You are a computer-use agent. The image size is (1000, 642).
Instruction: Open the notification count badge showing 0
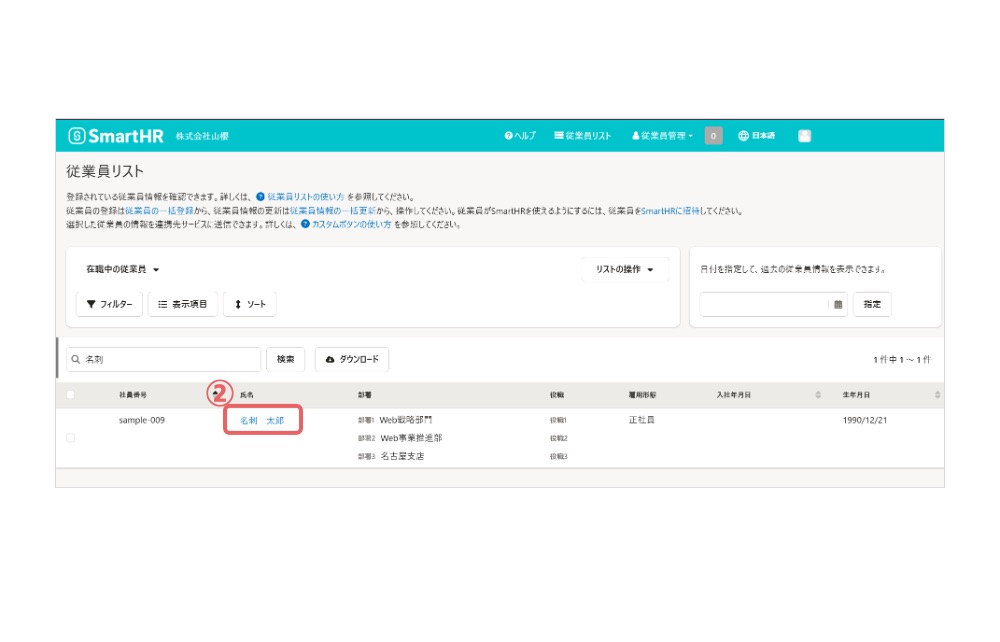pyautogui.click(x=713, y=136)
